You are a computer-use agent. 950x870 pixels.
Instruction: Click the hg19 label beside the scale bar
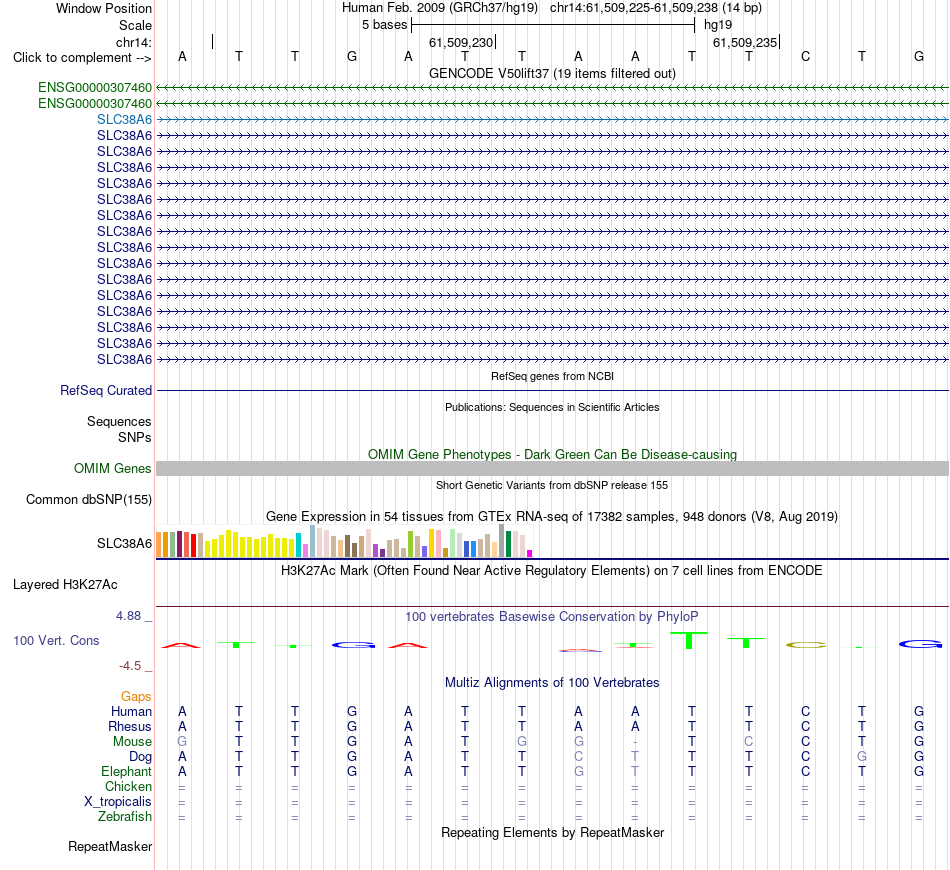(x=718, y=25)
